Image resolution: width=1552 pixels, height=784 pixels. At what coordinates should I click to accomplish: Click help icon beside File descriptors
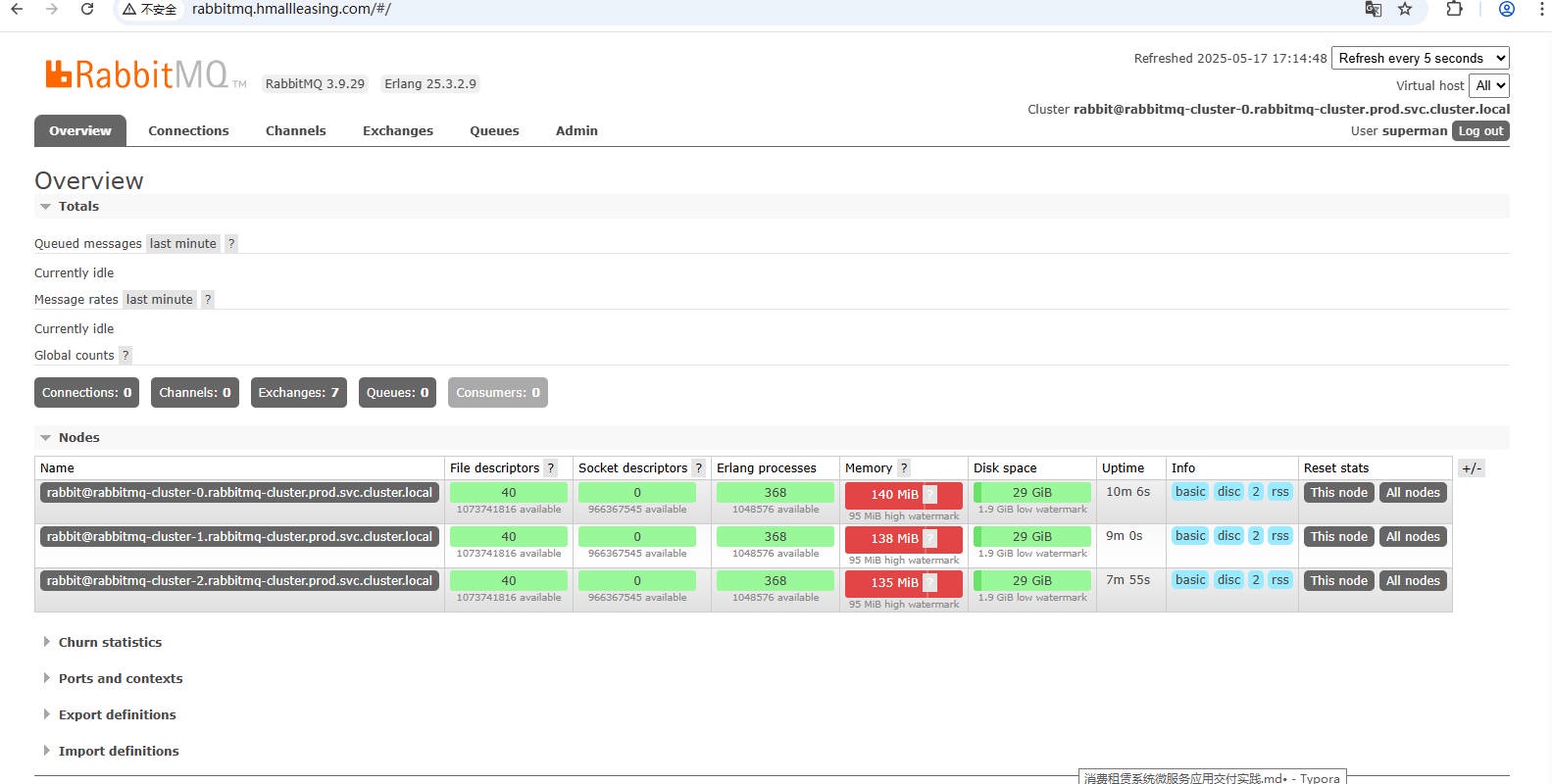pyautogui.click(x=551, y=468)
